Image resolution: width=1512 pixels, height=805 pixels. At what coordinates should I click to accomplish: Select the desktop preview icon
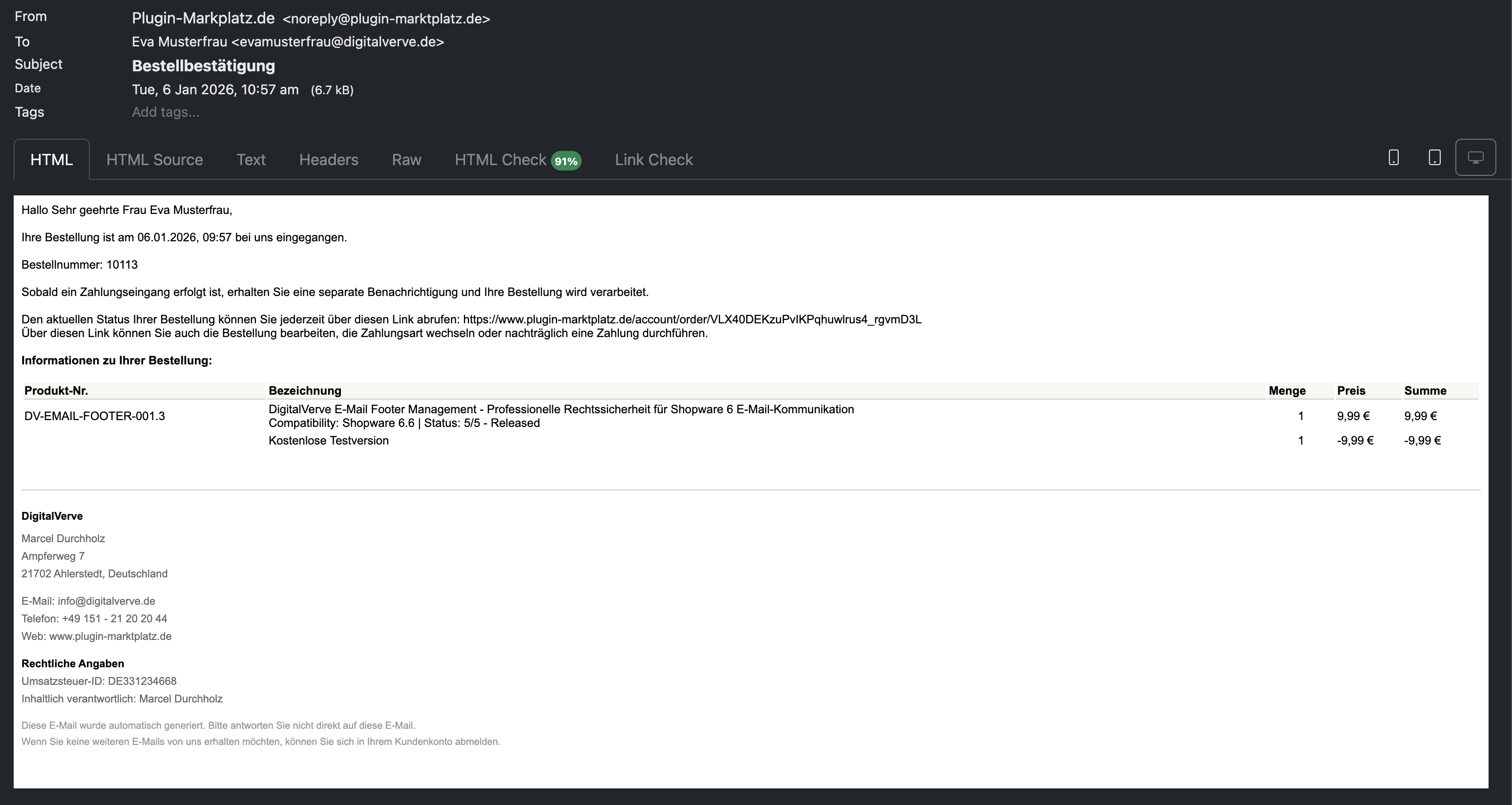click(x=1475, y=157)
